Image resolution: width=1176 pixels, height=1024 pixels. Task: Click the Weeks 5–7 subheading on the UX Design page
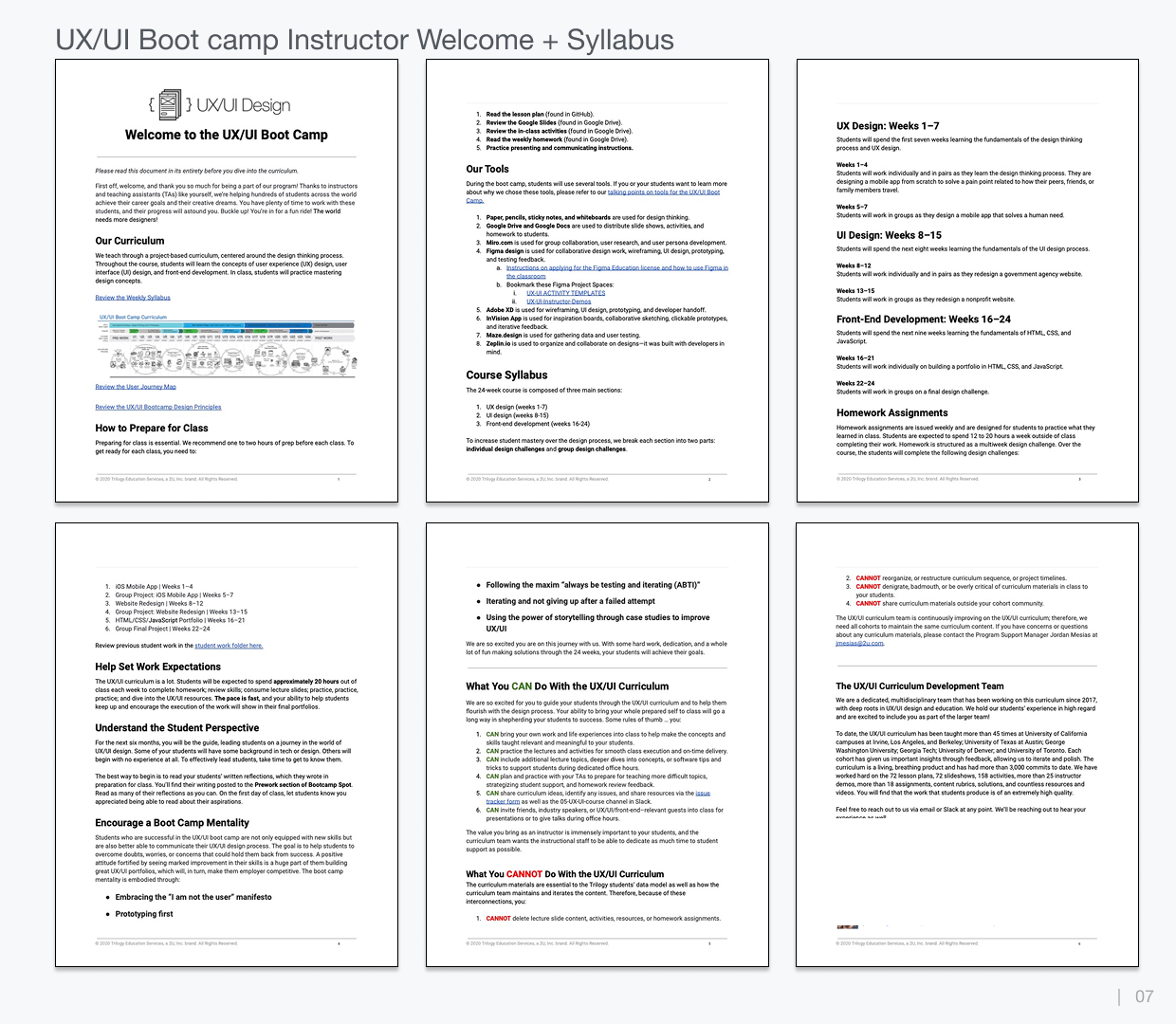852,207
